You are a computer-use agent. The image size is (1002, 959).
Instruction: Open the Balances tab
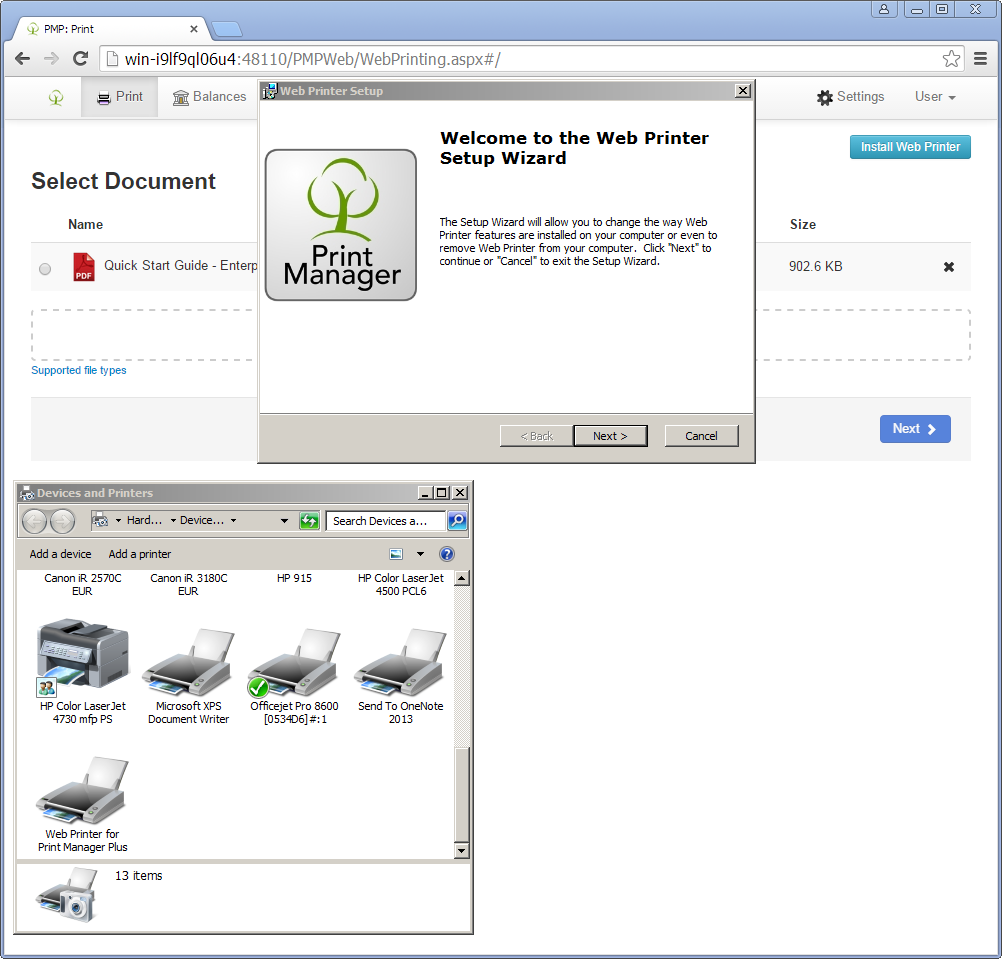point(210,97)
